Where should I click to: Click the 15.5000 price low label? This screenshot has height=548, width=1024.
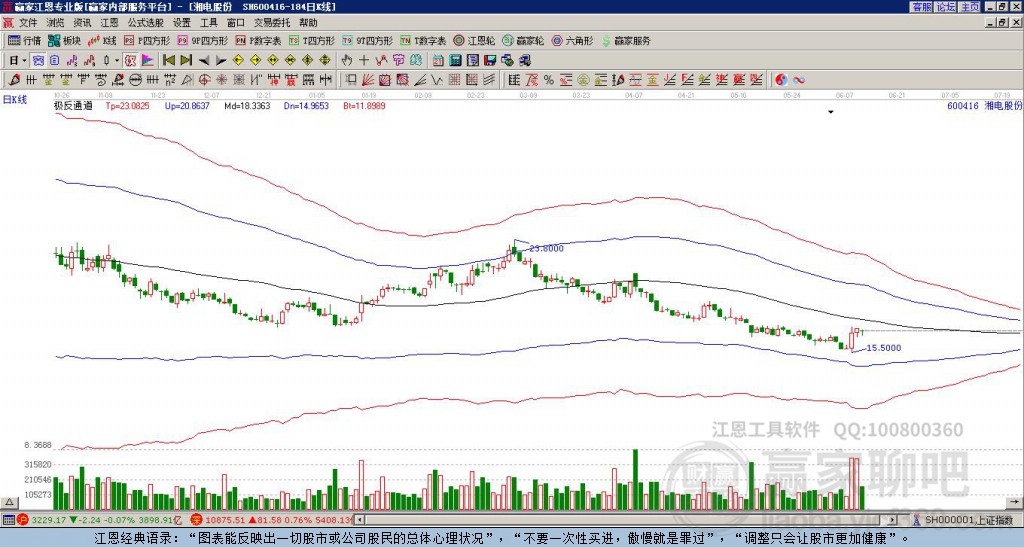(884, 348)
